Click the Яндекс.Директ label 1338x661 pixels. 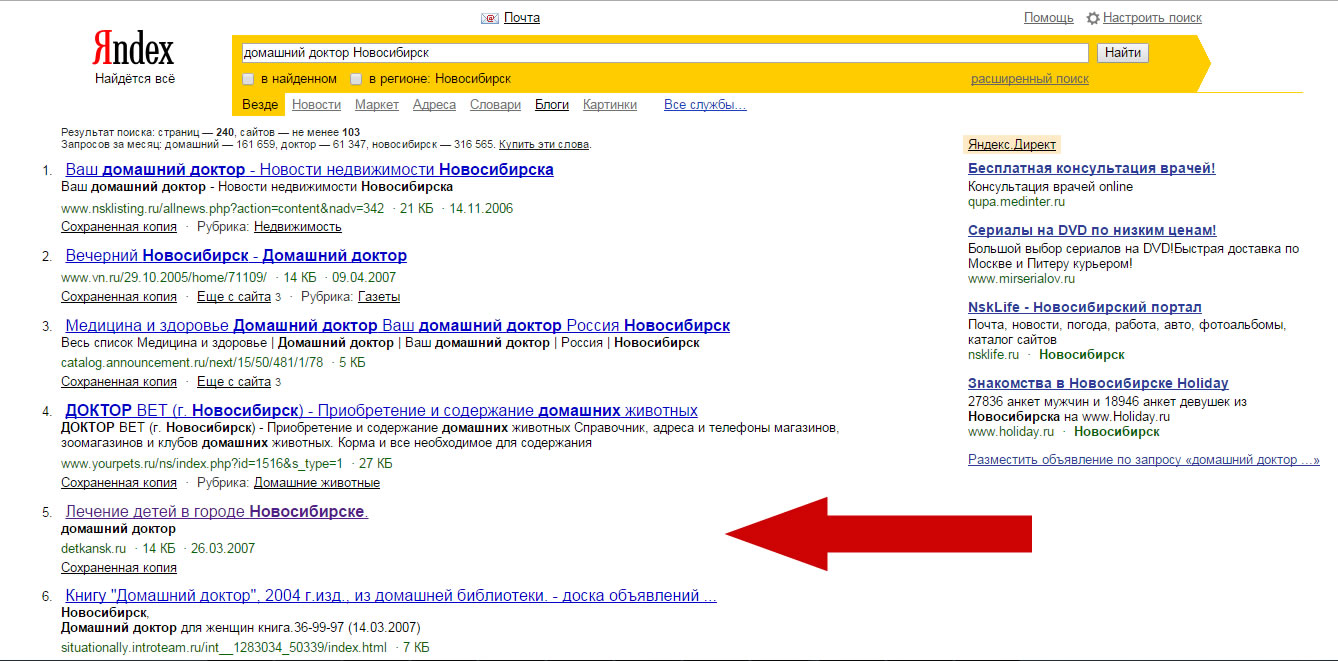pyautogui.click(x=1012, y=144)
